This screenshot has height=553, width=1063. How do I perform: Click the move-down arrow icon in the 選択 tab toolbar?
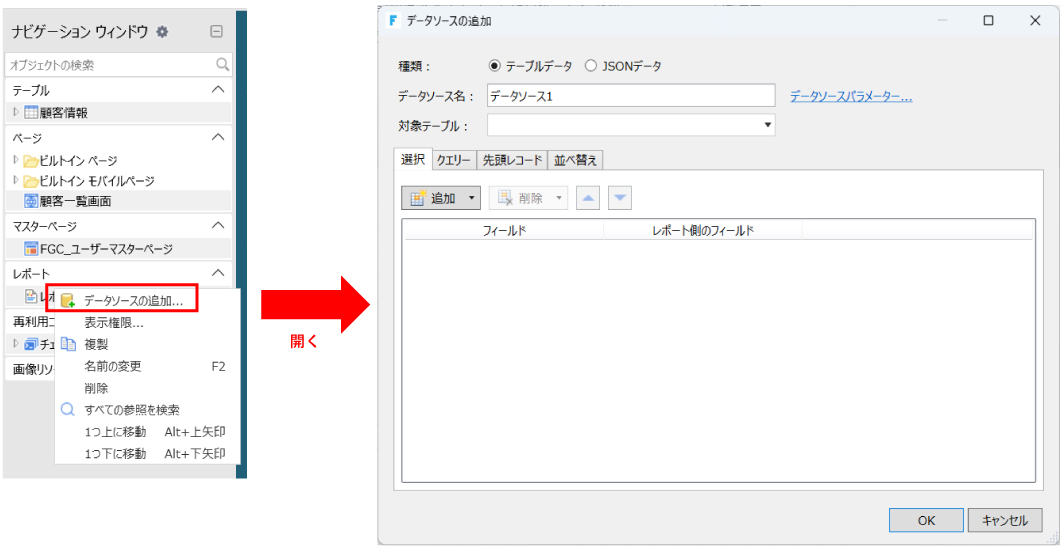tap(620, 198)
